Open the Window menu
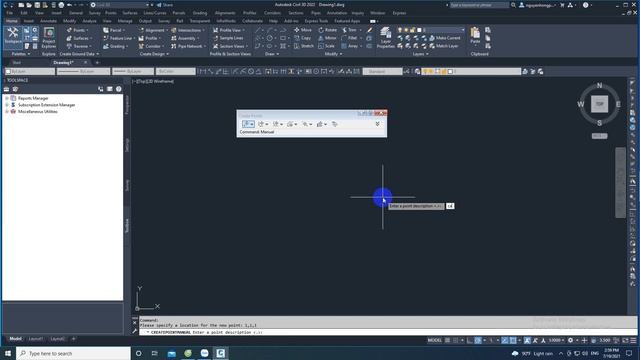Image resolution: width=640 pixels, height=360 pixels. coord(378,13)
